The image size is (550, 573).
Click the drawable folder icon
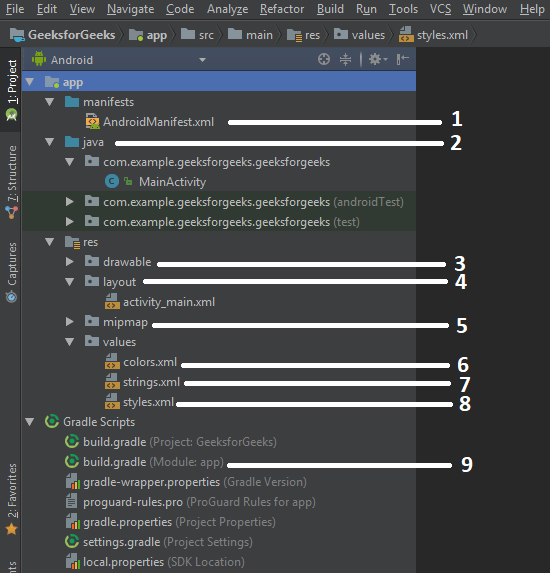[x=92, y=261]
